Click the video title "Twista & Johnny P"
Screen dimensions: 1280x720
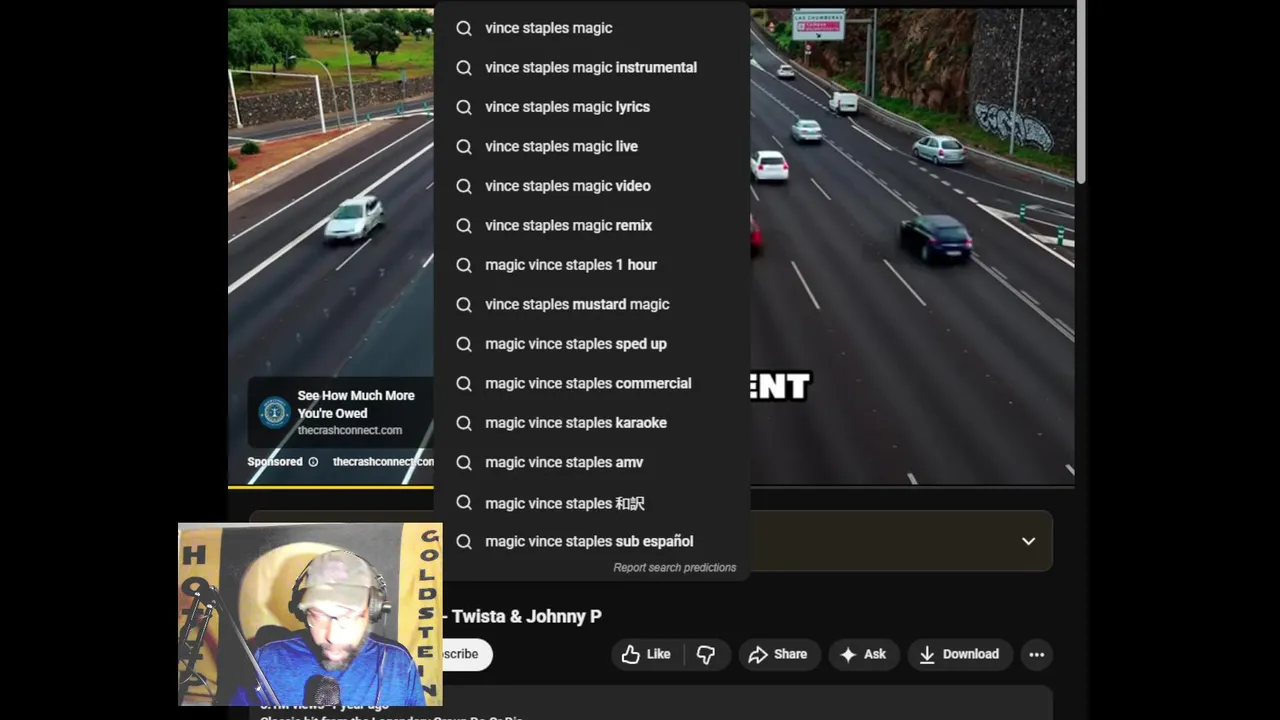527,616
